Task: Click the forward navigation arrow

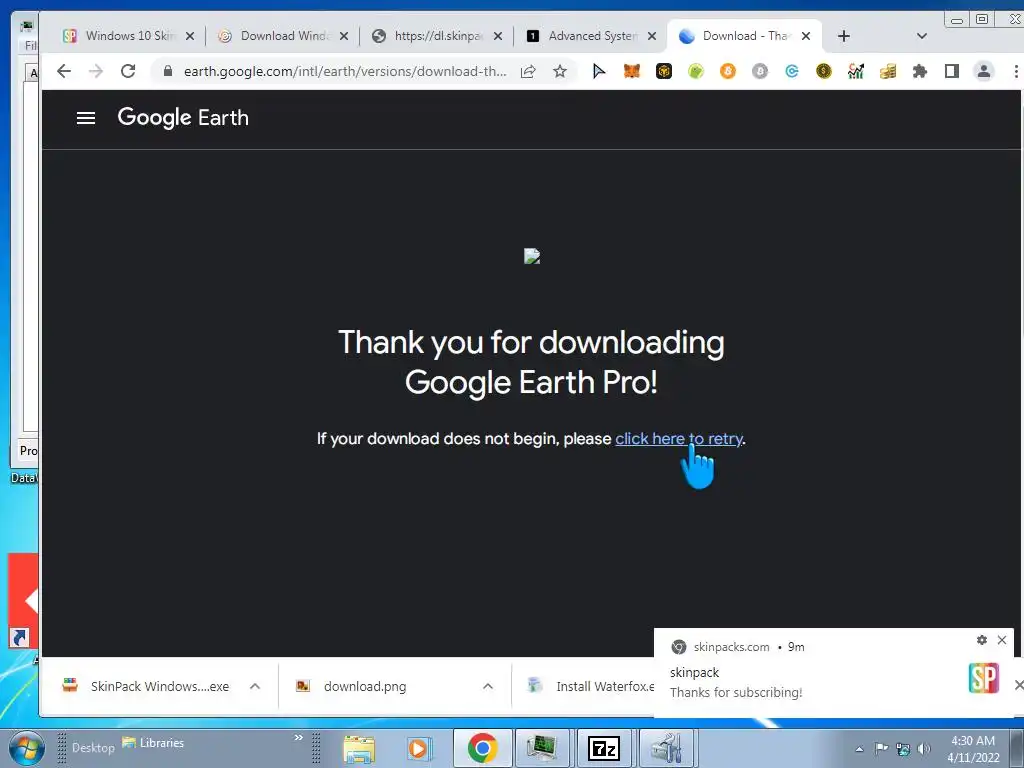Action: (x=95, y=71)
